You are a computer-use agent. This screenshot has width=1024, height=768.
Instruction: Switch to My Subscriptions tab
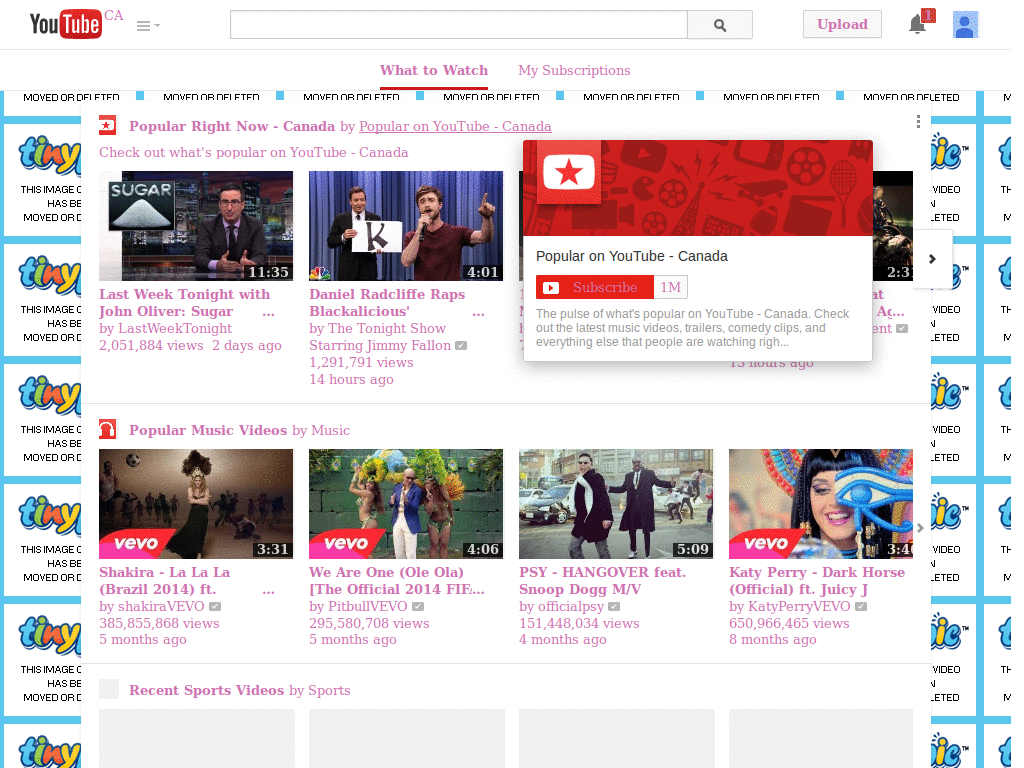574,70
